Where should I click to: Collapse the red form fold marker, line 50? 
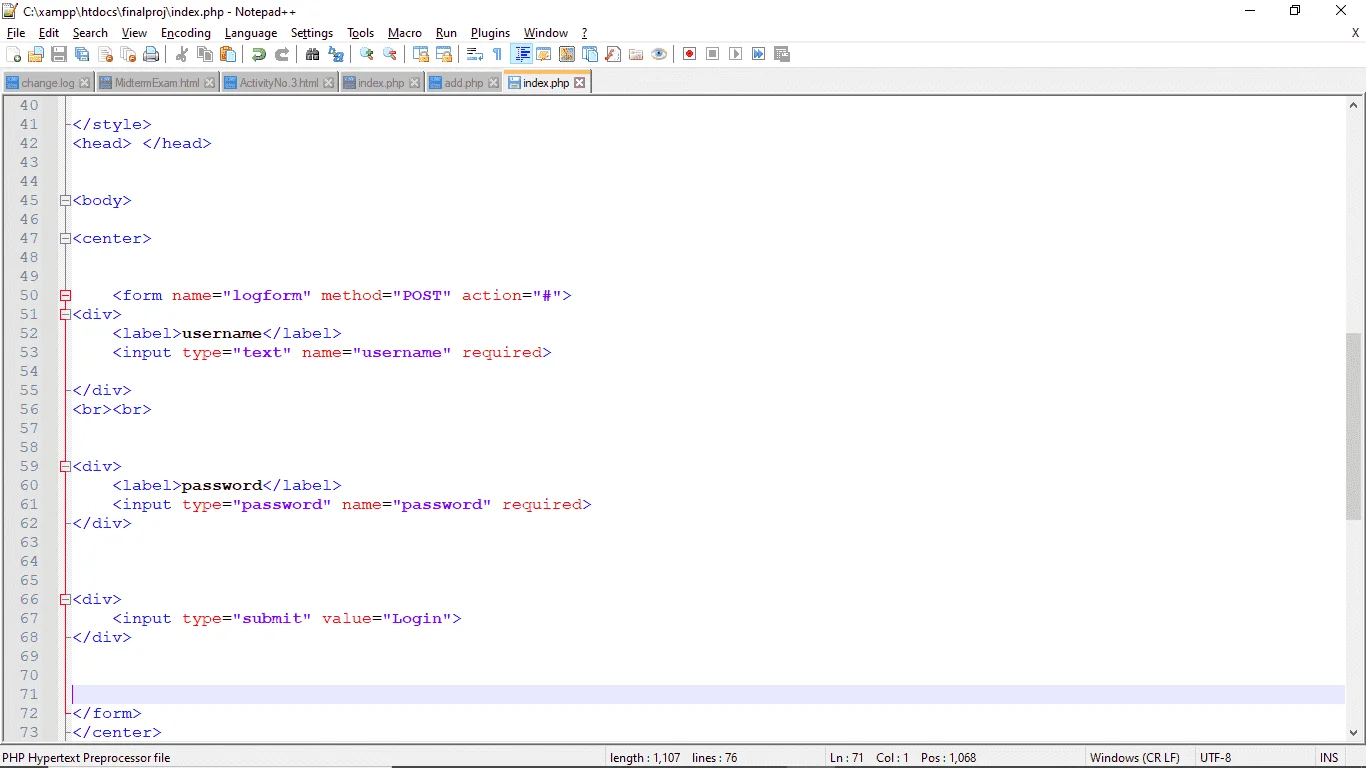coord(65,295)
